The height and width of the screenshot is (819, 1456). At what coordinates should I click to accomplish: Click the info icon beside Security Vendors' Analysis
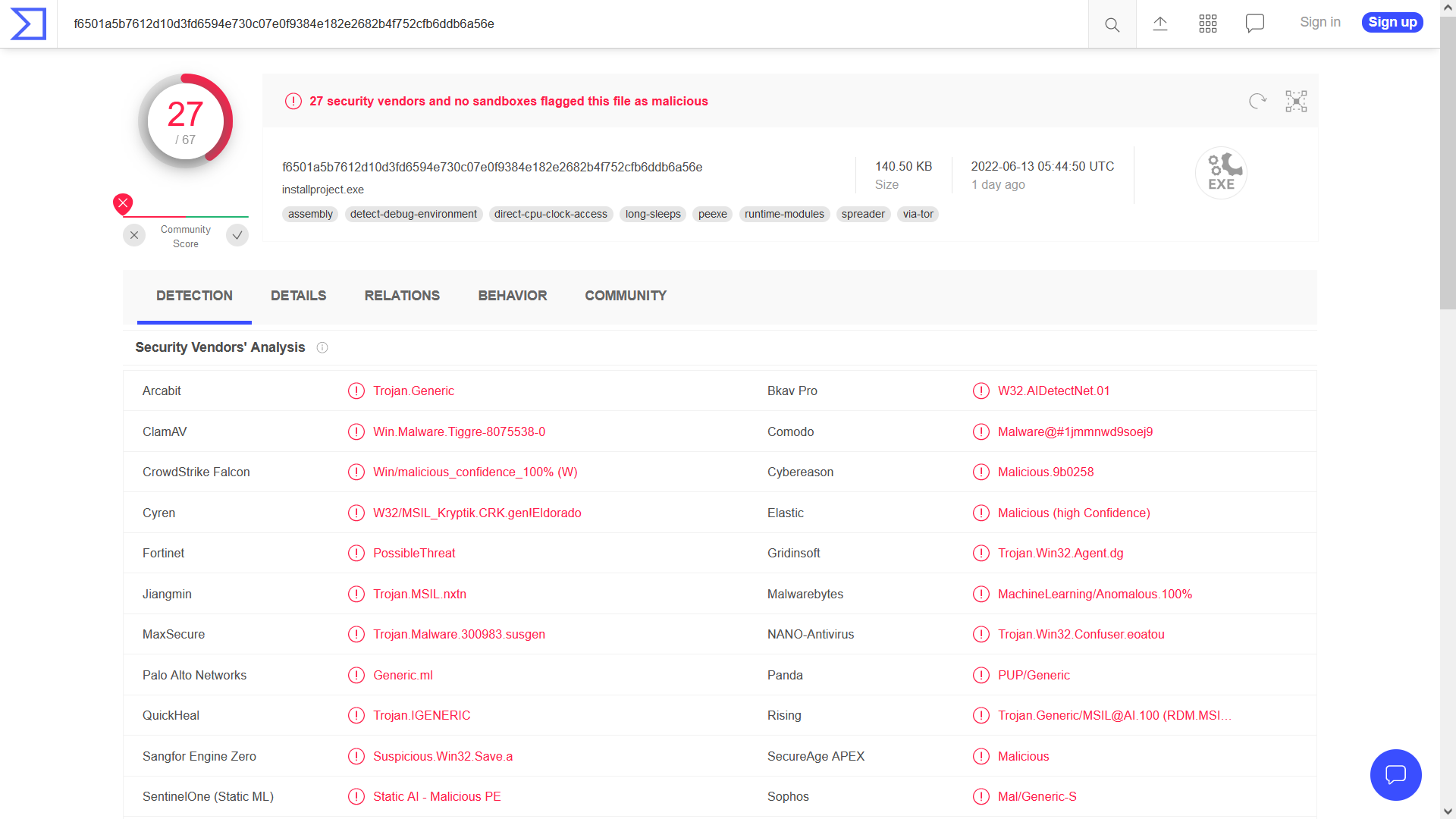pyautogui.click(x=322, y=347)
